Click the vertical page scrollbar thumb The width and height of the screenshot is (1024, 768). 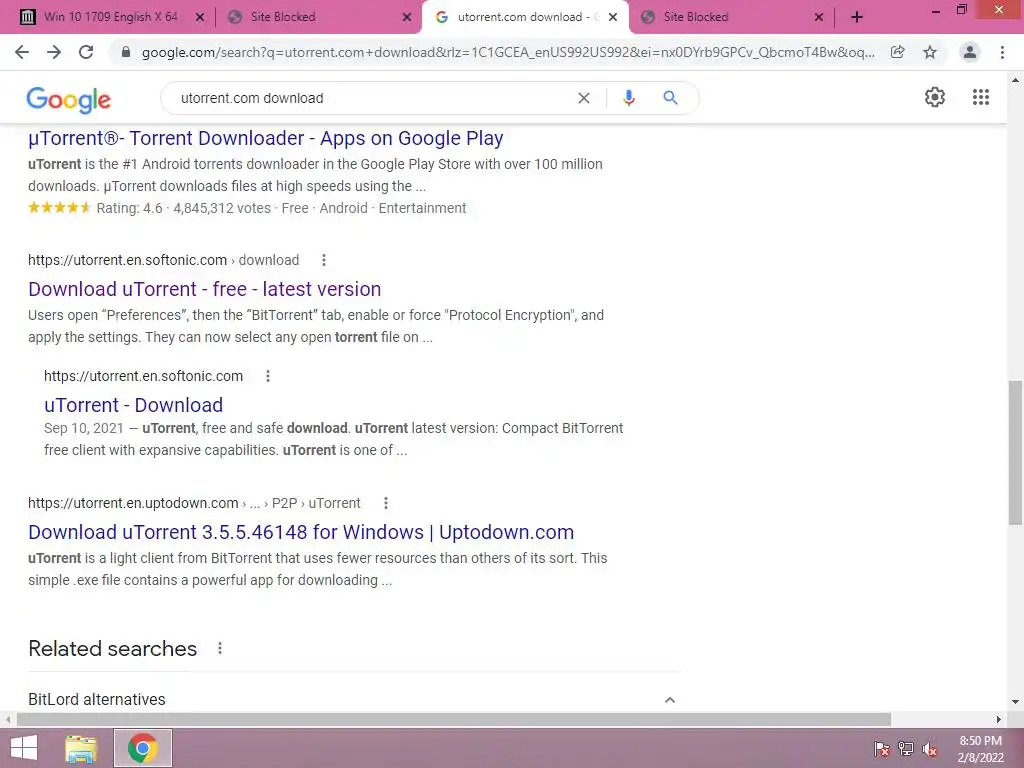(x=1015, y=453)
